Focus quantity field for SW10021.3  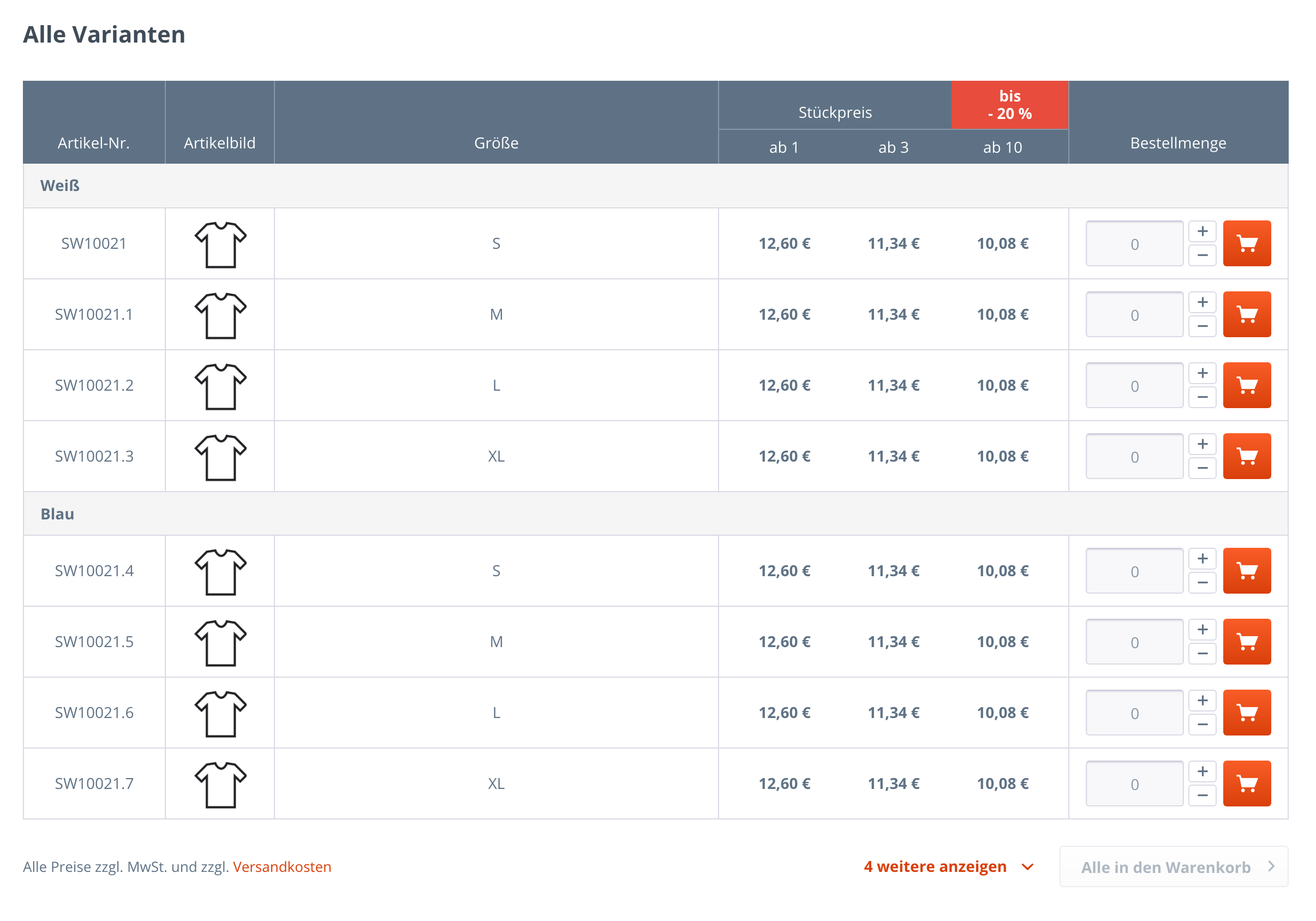pyautogui.click(x=1134, y=456)
